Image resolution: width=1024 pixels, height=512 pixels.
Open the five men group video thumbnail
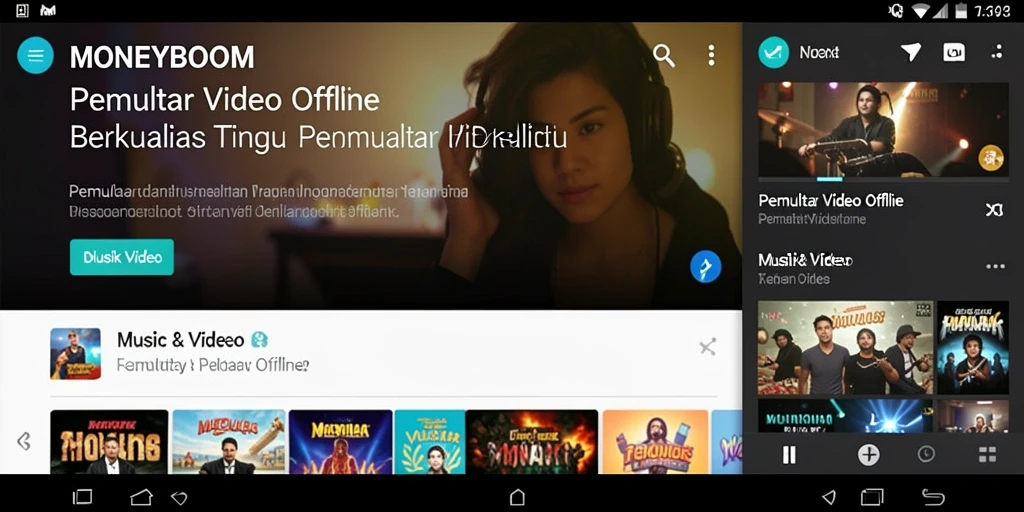coord(845,347)
